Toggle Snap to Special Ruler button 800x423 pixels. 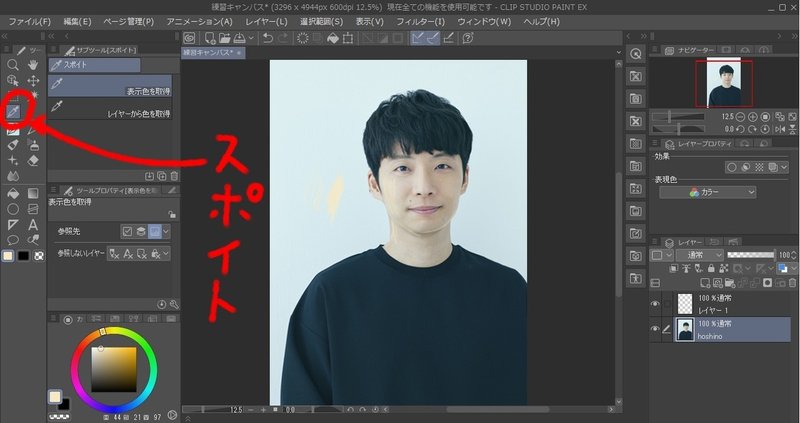click(x=433, y=38)
